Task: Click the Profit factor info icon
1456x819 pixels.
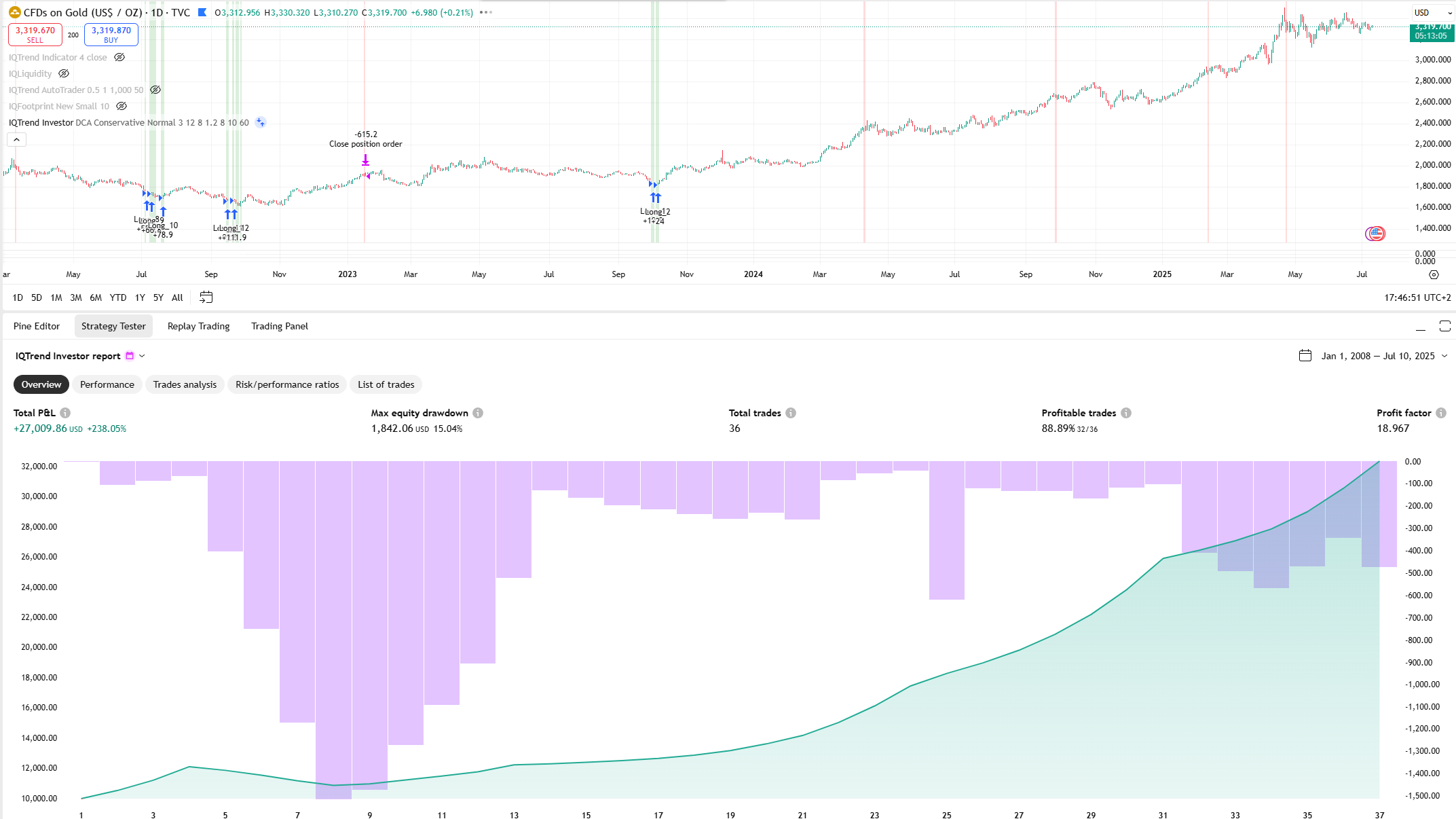Action: click(x=1441, y=413)
